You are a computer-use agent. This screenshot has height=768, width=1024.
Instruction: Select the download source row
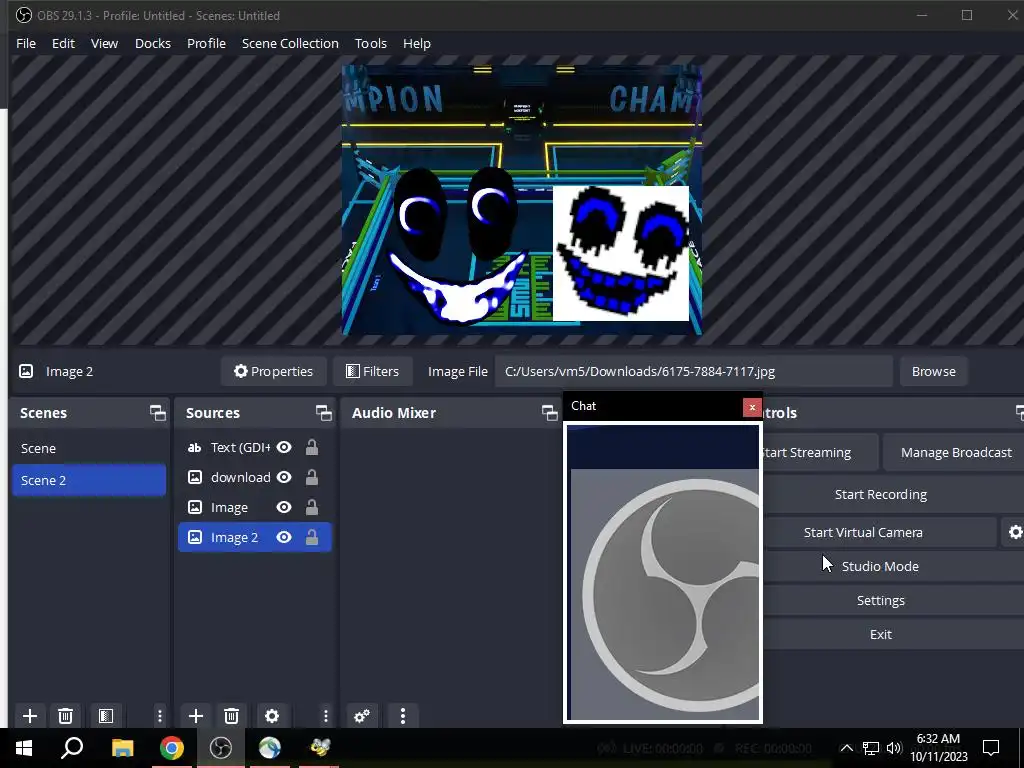[255, 477]
